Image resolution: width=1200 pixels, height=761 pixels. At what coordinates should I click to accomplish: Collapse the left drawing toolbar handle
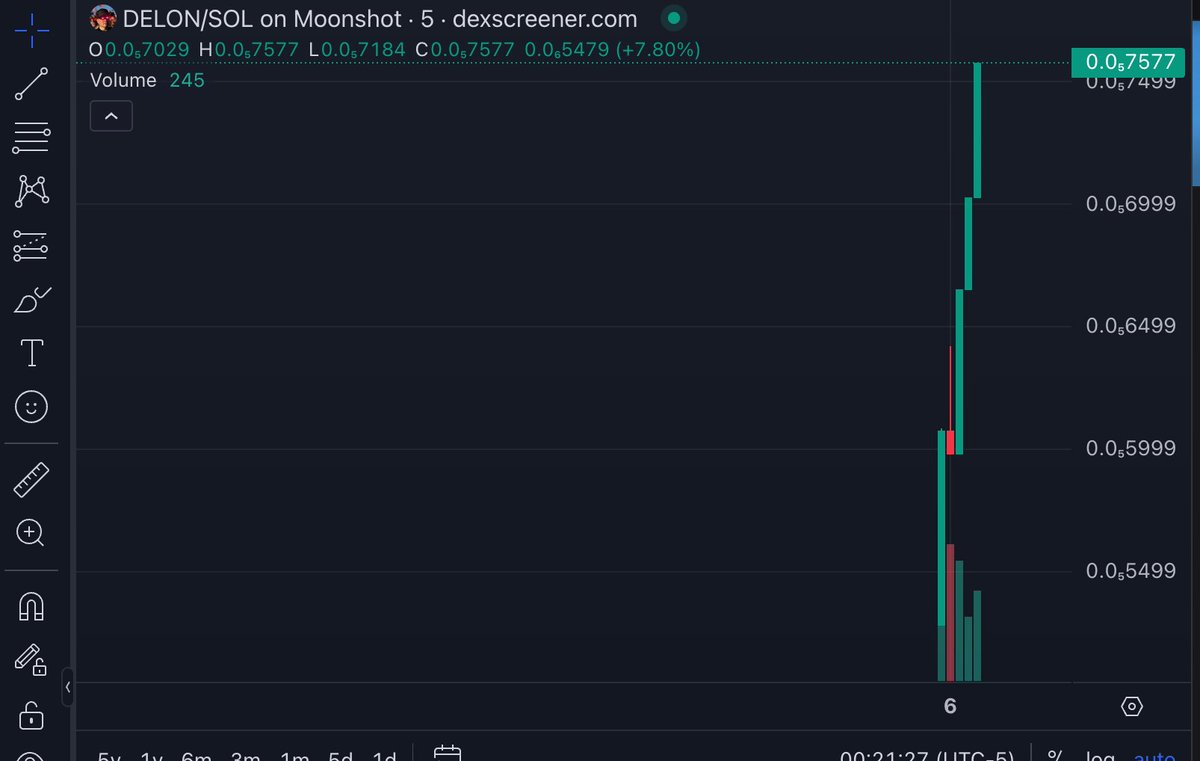point(68,687)
